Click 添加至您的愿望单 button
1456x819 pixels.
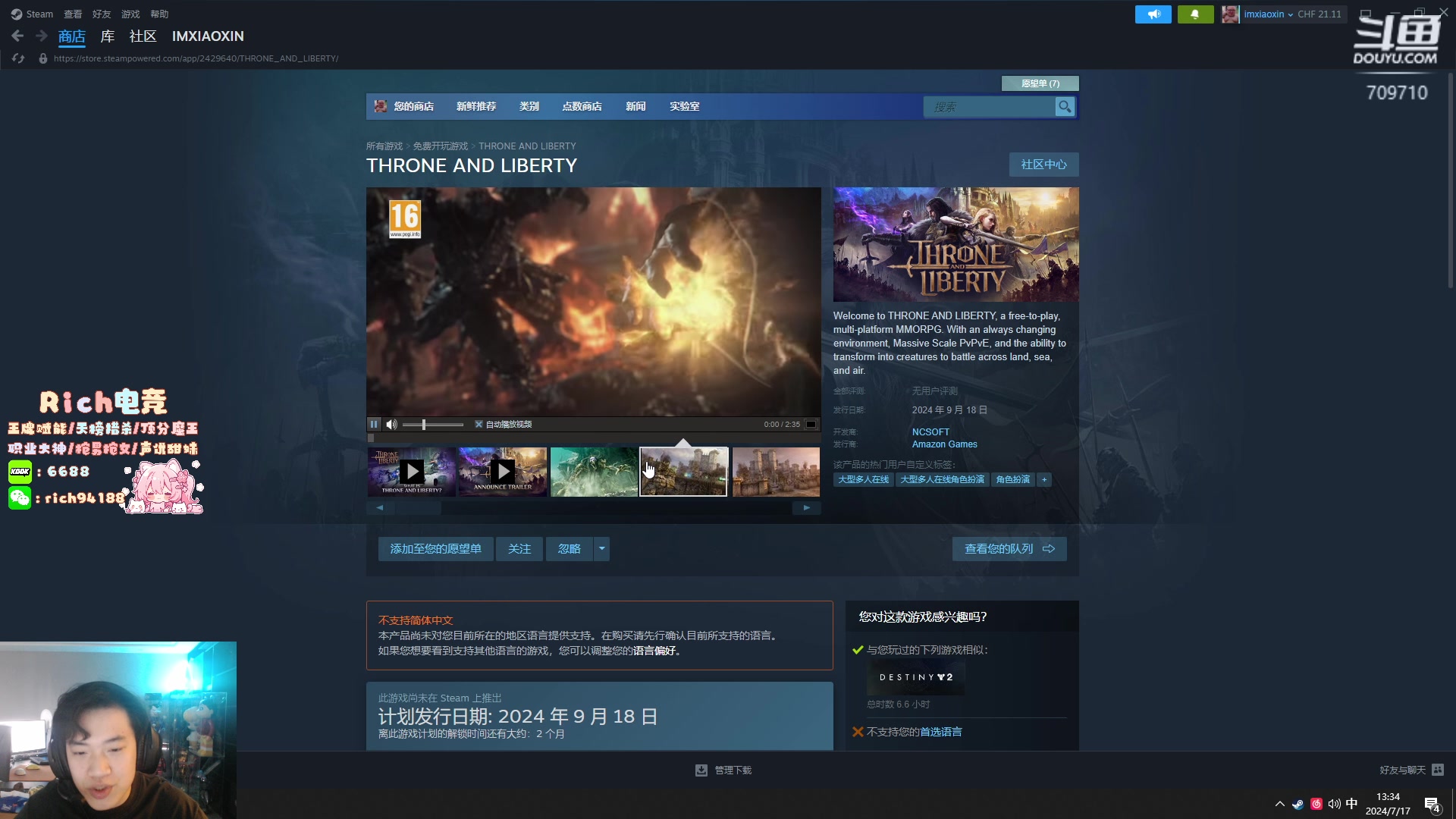pyautogui.click(x=436, y=549)
